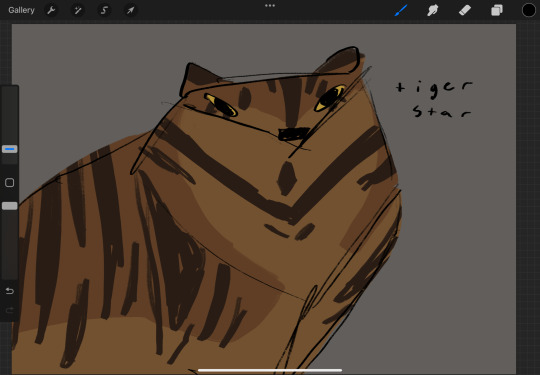The image size is (540, 375).
Task: Click the handwritten 'tiger star' text
Action: [x=435, y=99]
